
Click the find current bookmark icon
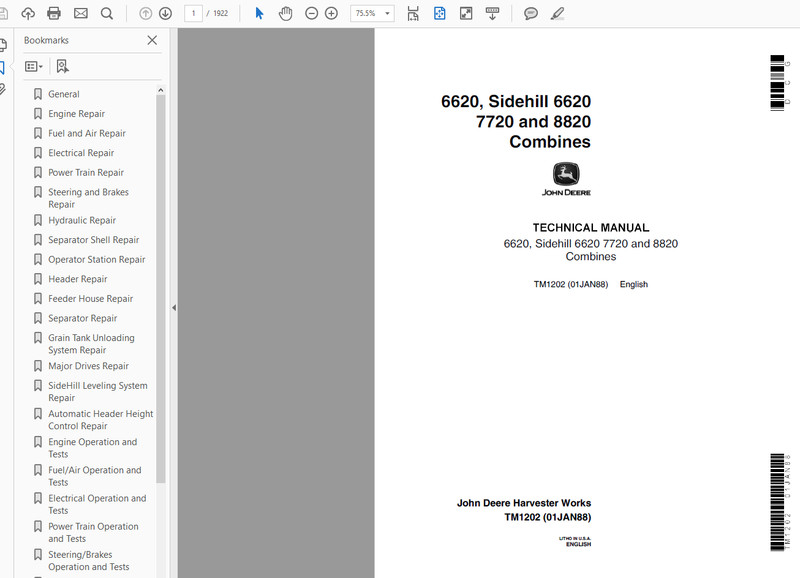(62, 66)
